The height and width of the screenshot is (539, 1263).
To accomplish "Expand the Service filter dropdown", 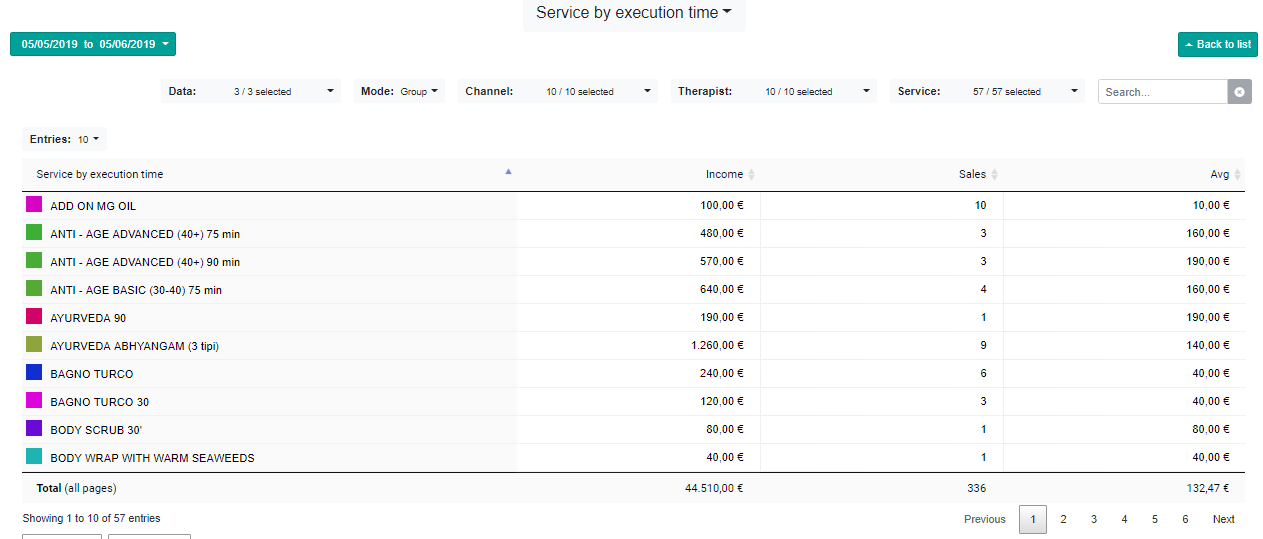I will click(x=988, y=92).
